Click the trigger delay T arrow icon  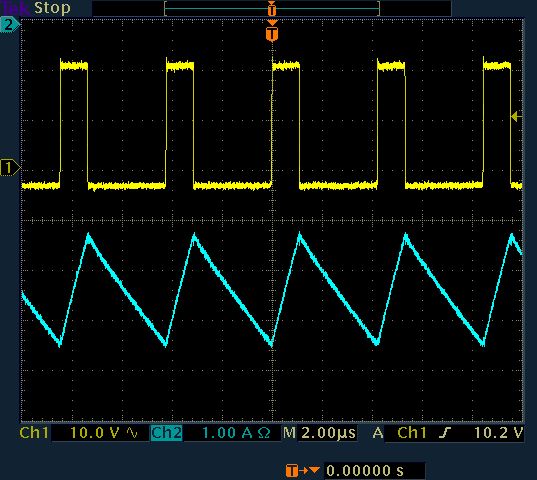303,471
